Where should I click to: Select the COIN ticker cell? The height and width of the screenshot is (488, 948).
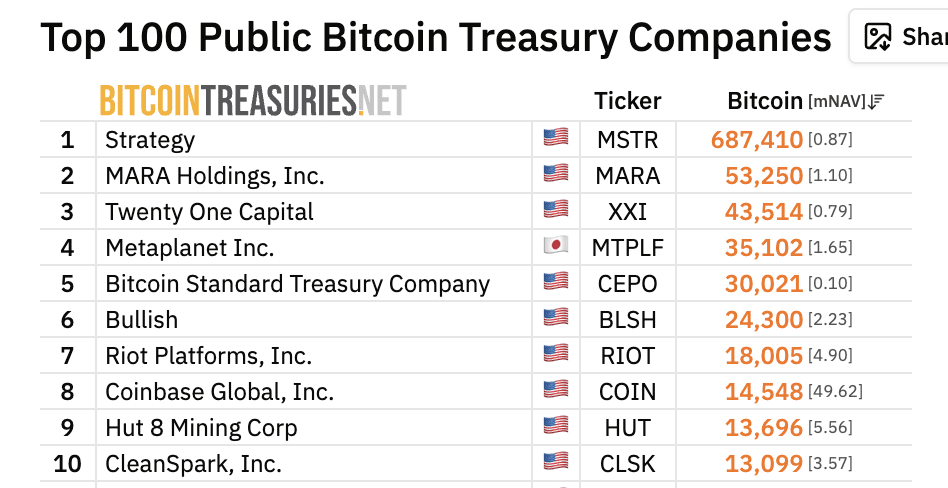click(x=627, y=392)
